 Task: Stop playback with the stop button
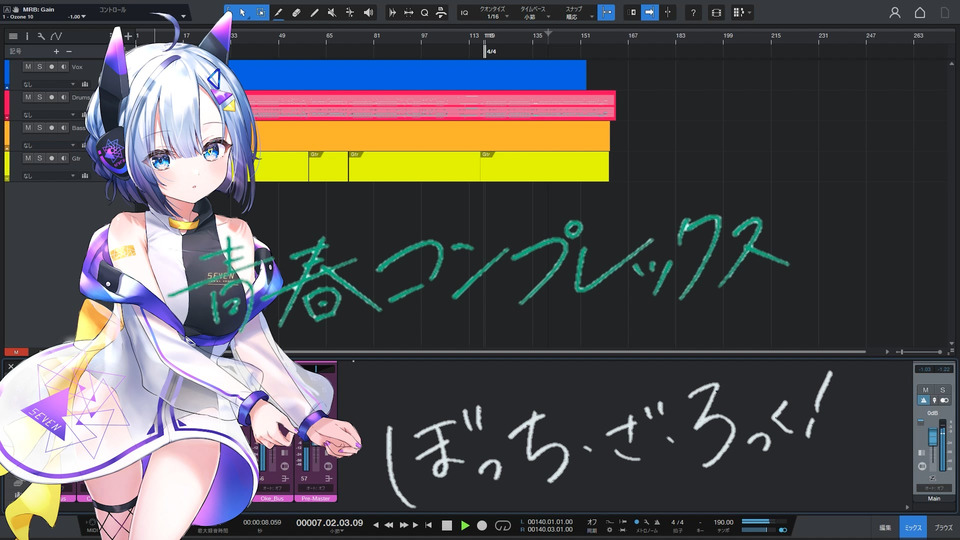point(447,525)
